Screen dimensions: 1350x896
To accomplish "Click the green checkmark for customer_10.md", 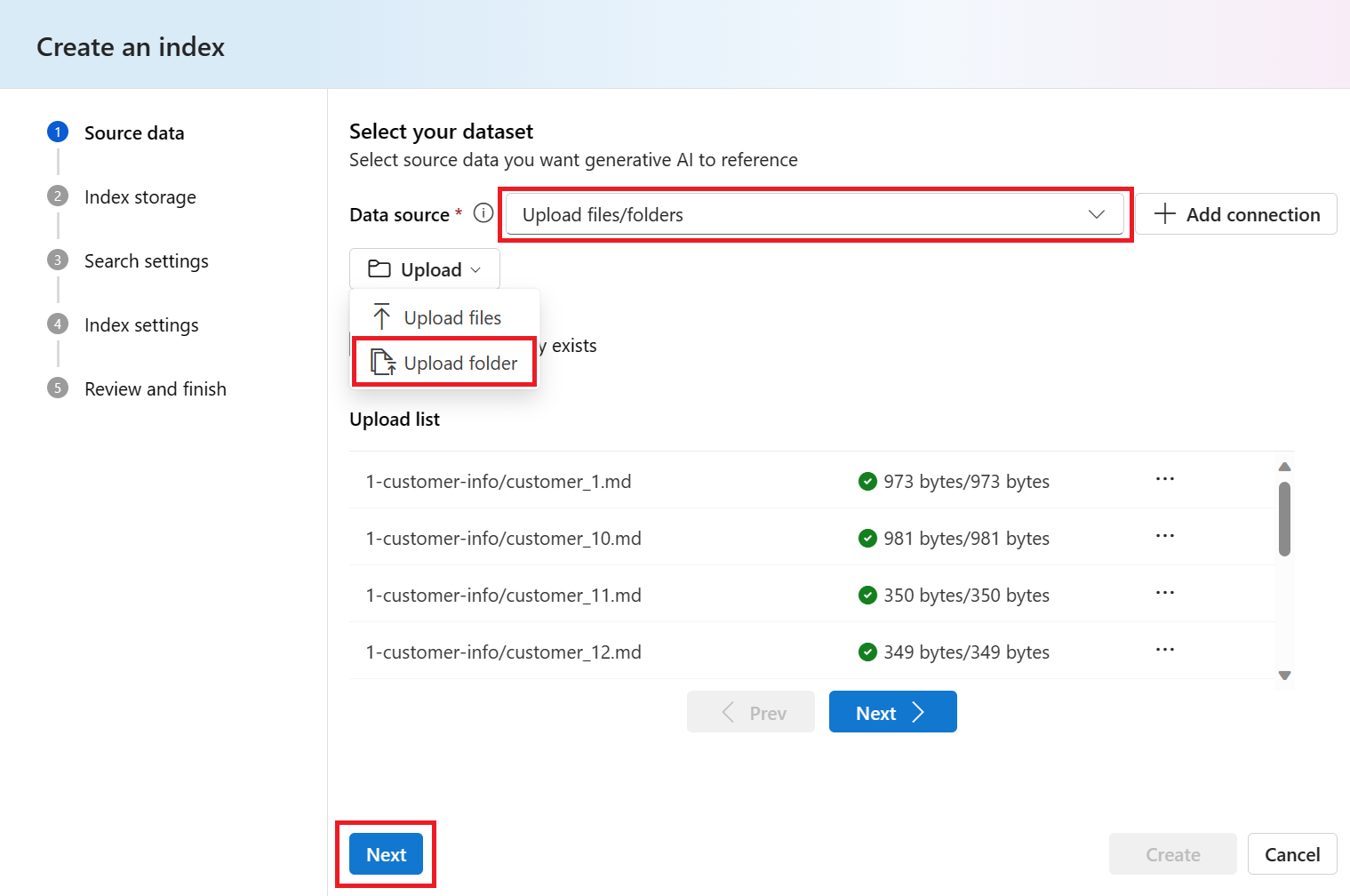I will coord(868,538).
